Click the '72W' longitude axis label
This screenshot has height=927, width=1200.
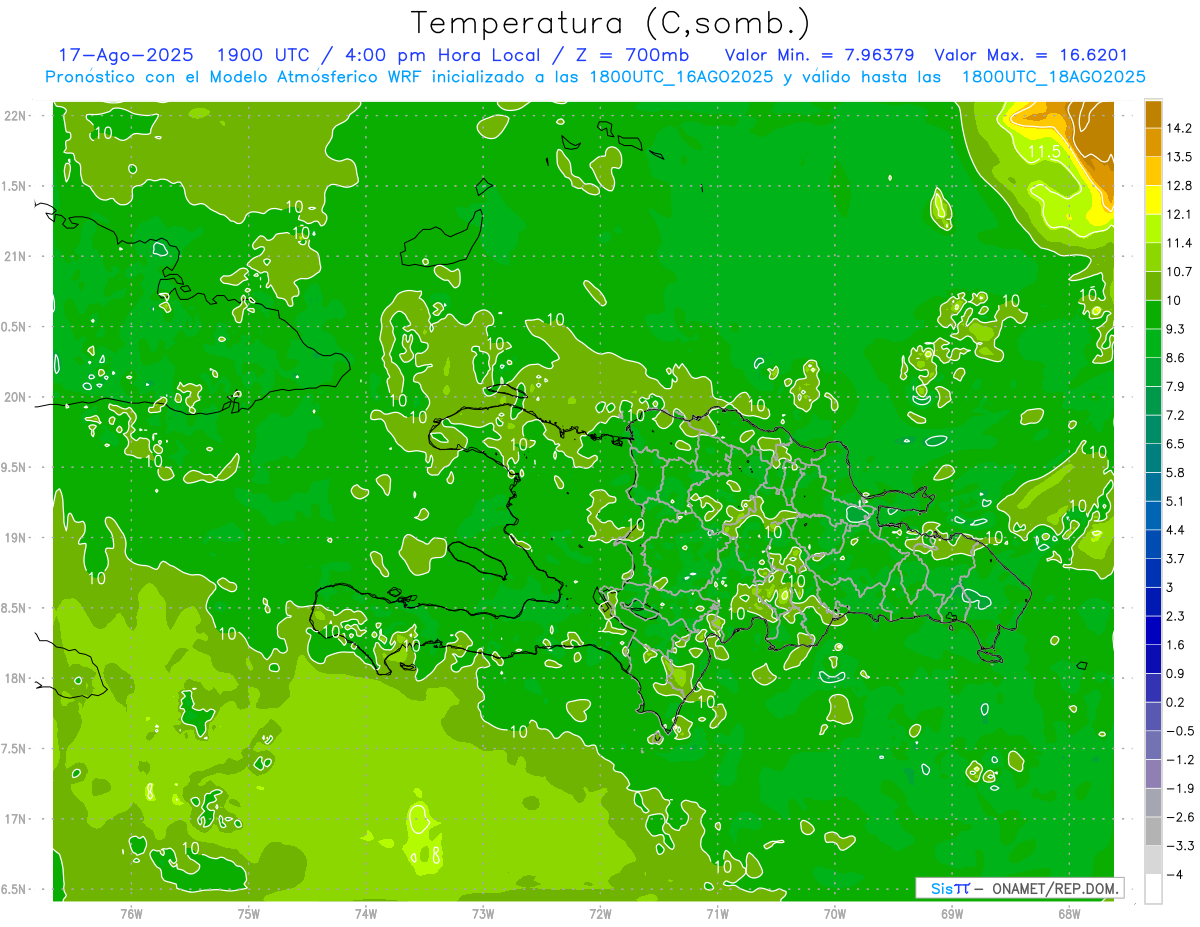600,914
